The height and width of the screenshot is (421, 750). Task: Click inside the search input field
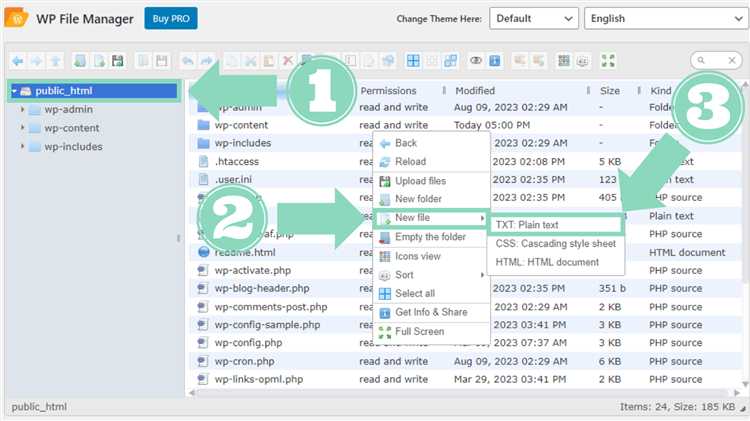tap(714, 60)
